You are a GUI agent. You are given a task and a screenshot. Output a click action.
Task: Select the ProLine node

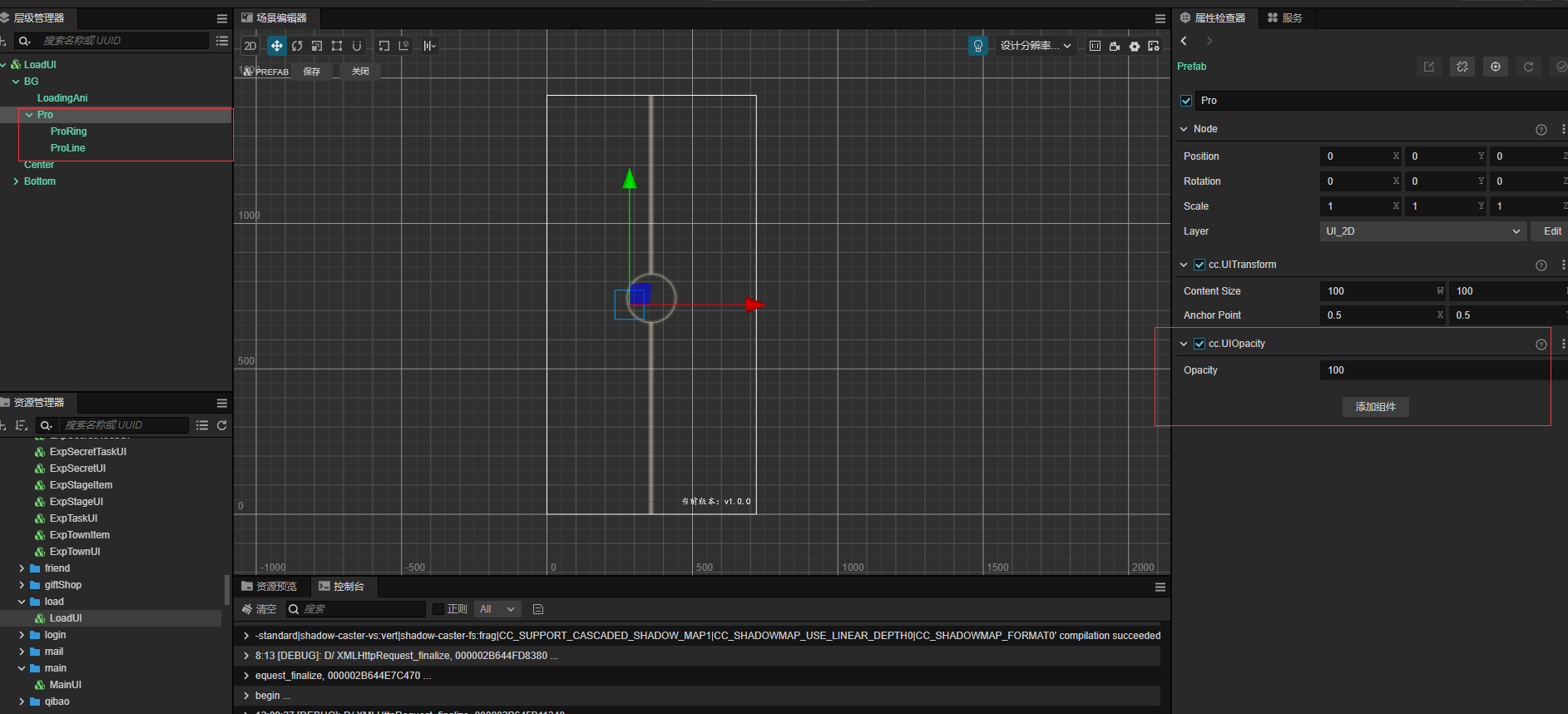point(67,148)
